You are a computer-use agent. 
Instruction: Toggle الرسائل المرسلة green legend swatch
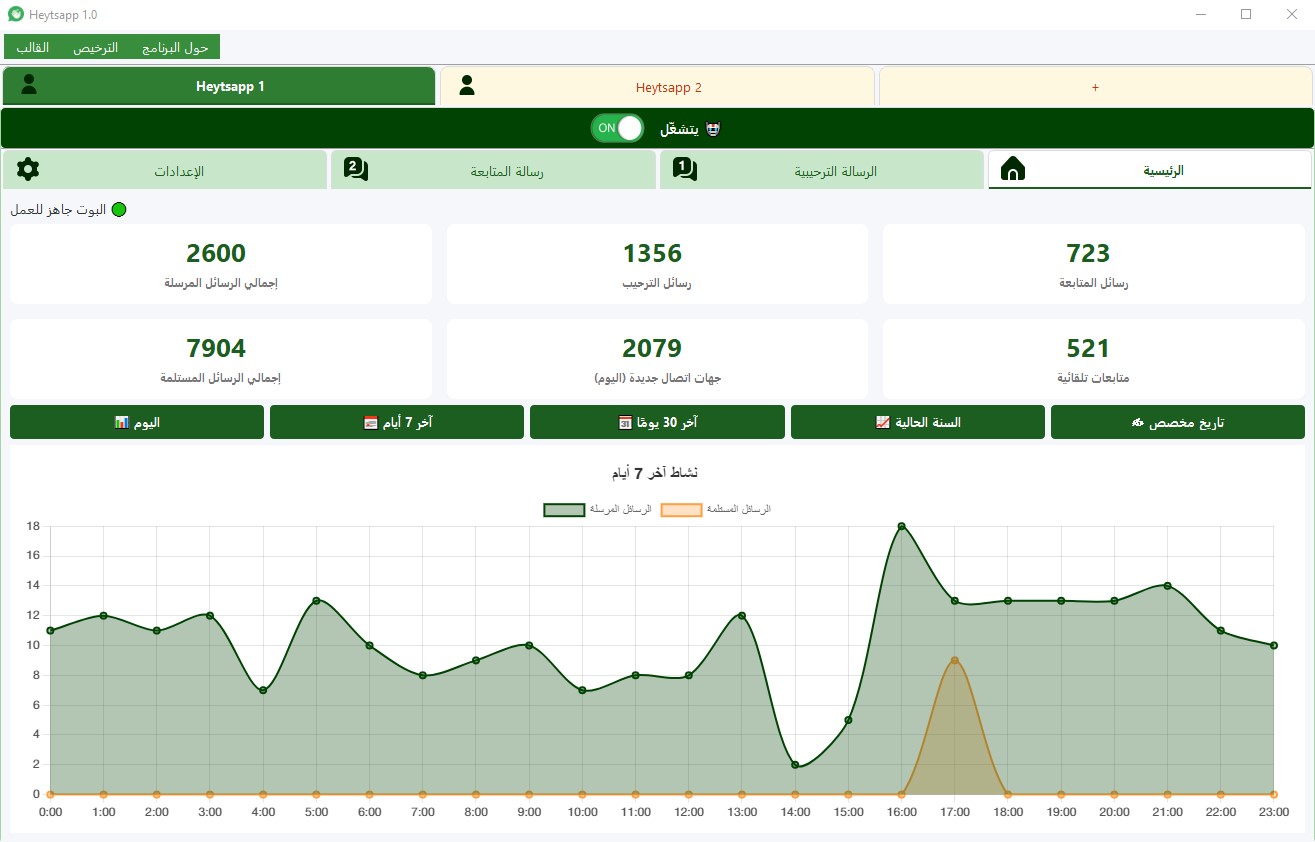tap(564, 510)
